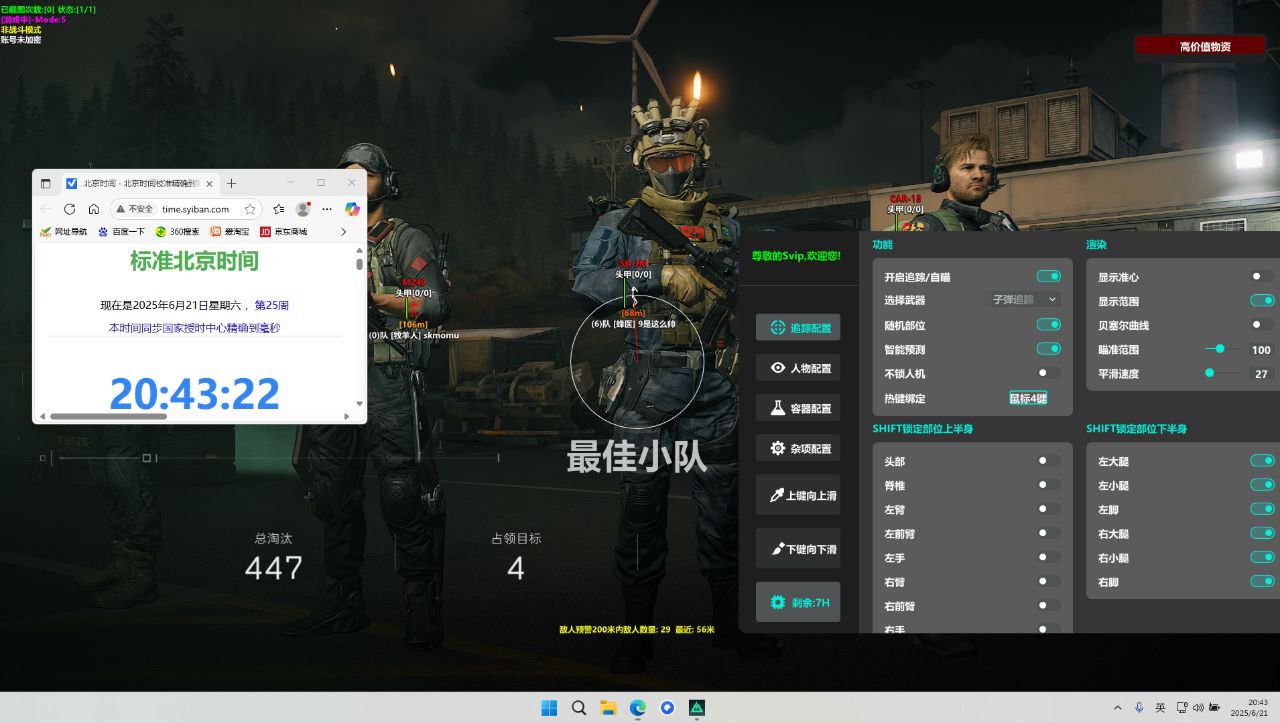Toggle the 智能预测 switch

1048,349
